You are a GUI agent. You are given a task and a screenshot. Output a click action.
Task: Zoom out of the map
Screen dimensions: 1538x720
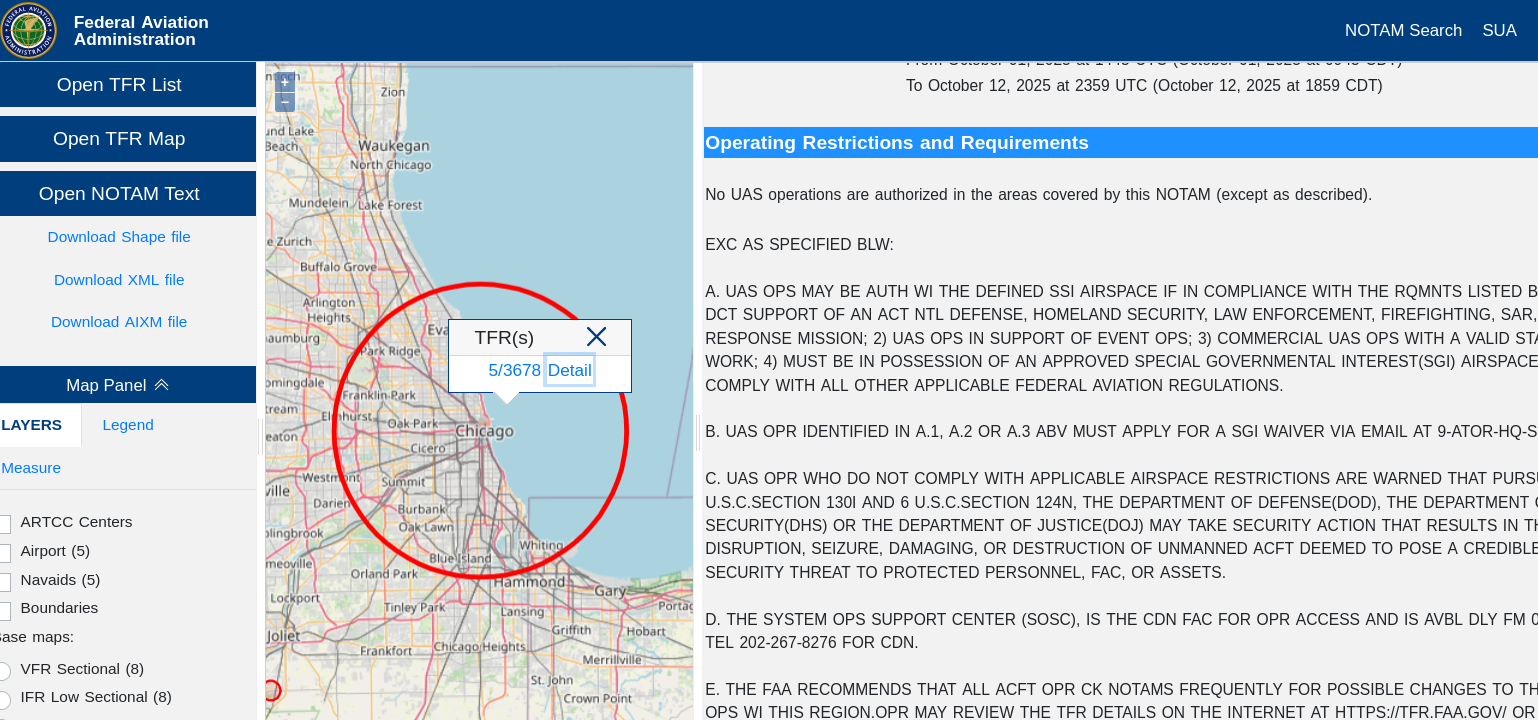[x=284, y=102]
